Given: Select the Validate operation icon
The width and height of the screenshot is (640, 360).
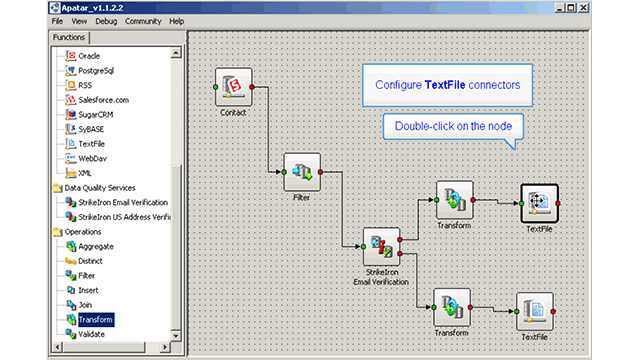Looking at the screenshot, I should click(71, 334).
